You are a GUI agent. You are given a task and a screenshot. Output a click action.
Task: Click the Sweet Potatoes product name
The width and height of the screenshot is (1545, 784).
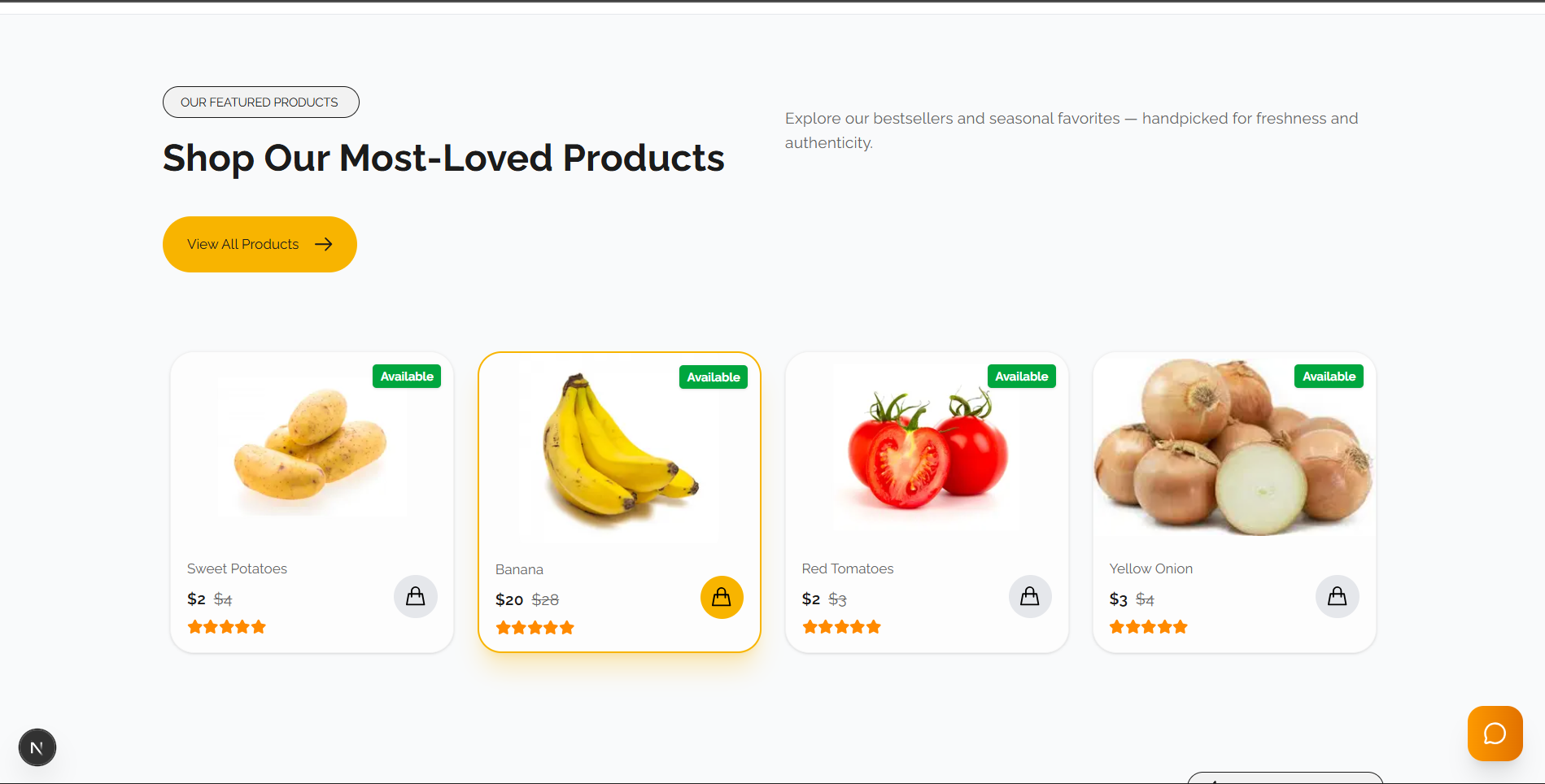click(x=237, y=568)
